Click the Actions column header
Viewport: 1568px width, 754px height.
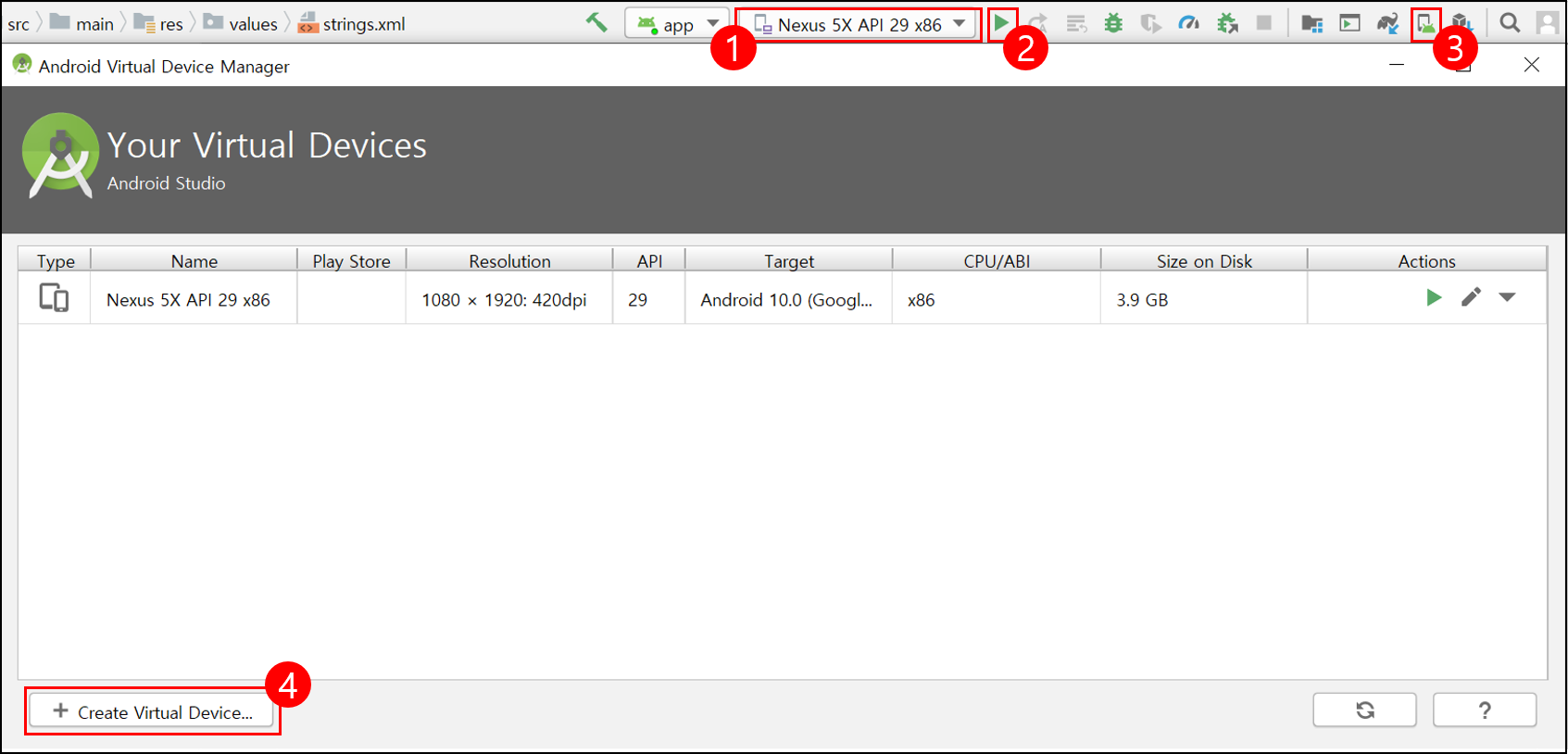tap(1426, 260)
